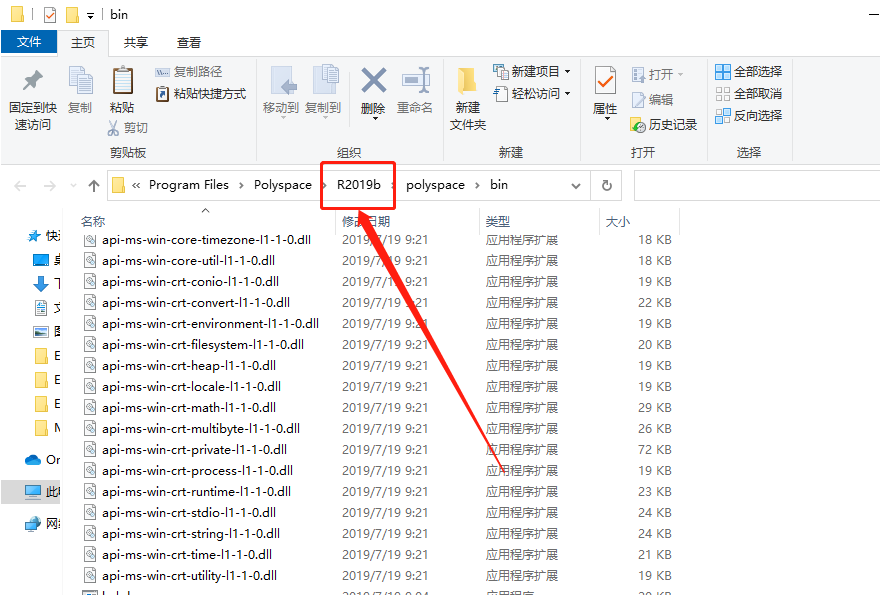Image resolution: width=880 pixels, height=595 pixels.
Task: Click Copy path (复制路径)
Action: click(x=189, y=72)
